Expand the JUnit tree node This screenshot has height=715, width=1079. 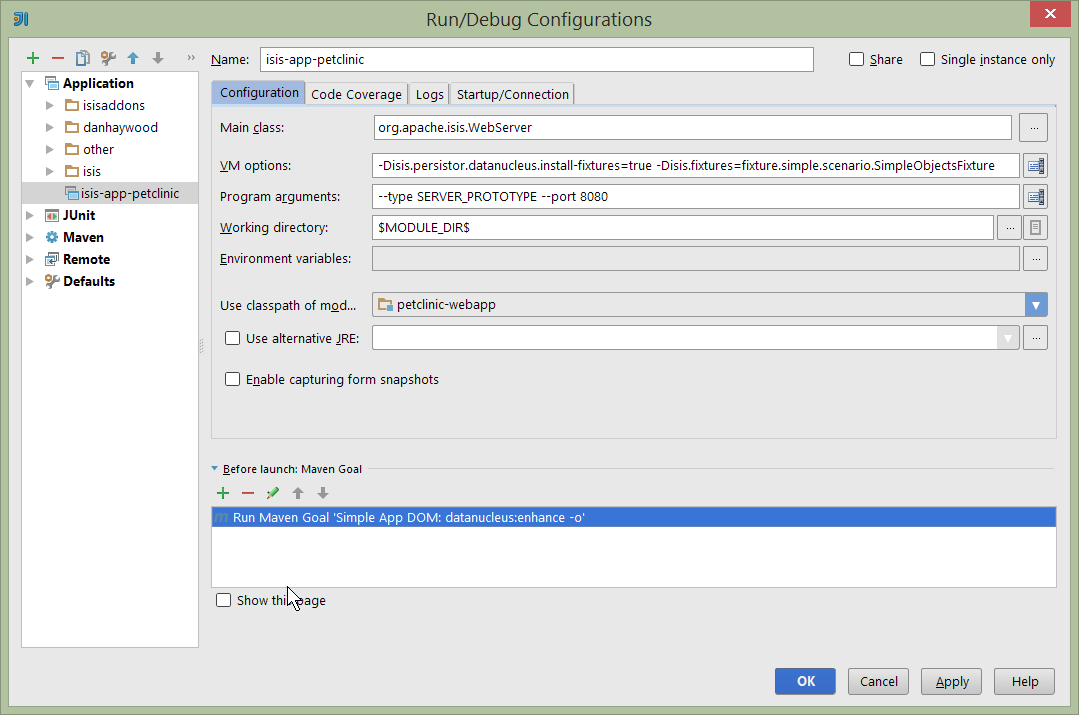click(x=29, y=215)
